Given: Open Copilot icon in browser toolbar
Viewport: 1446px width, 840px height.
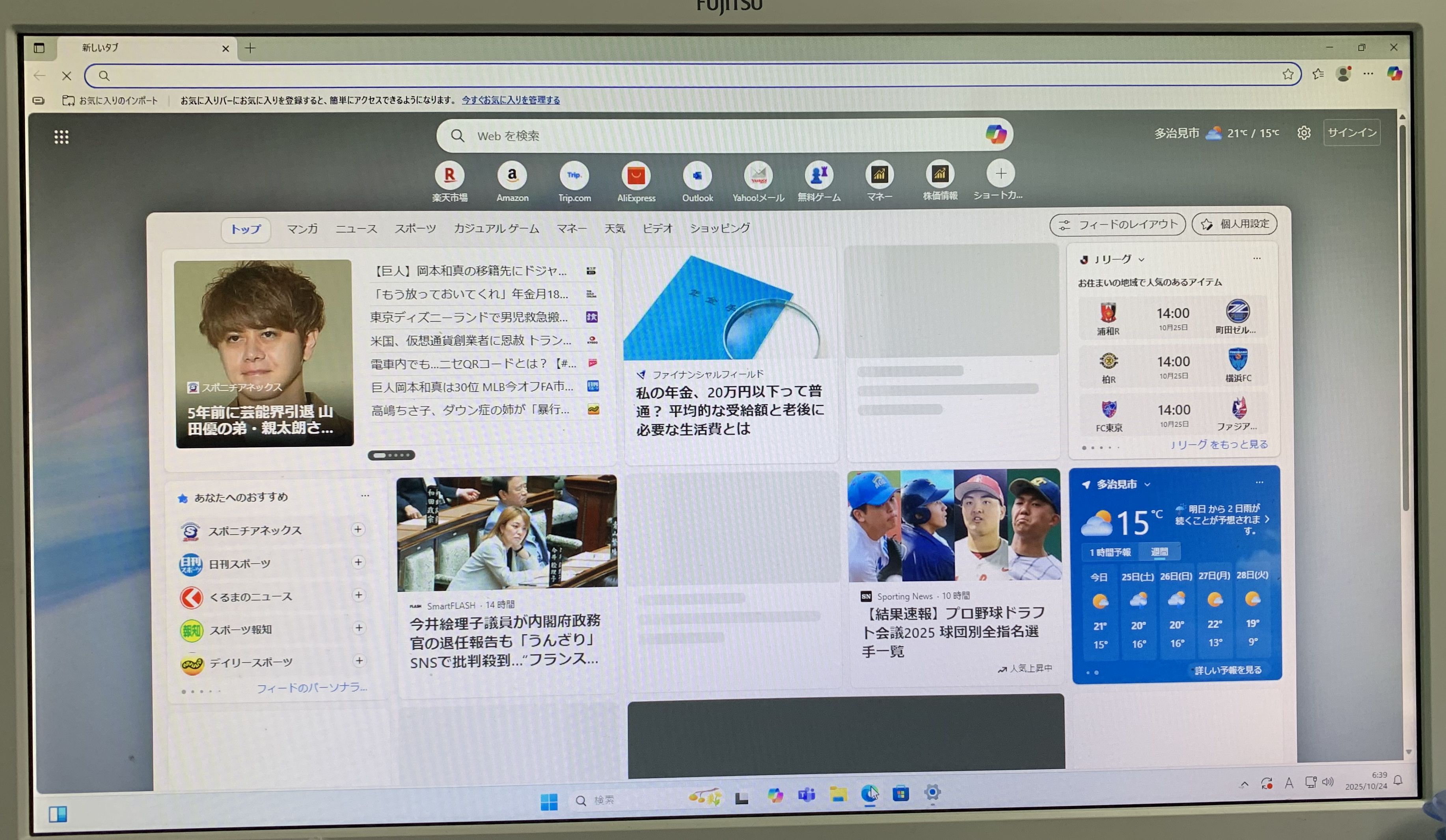Looking at the screenshot, I should pyautogui.click(x=1394, y=74).
